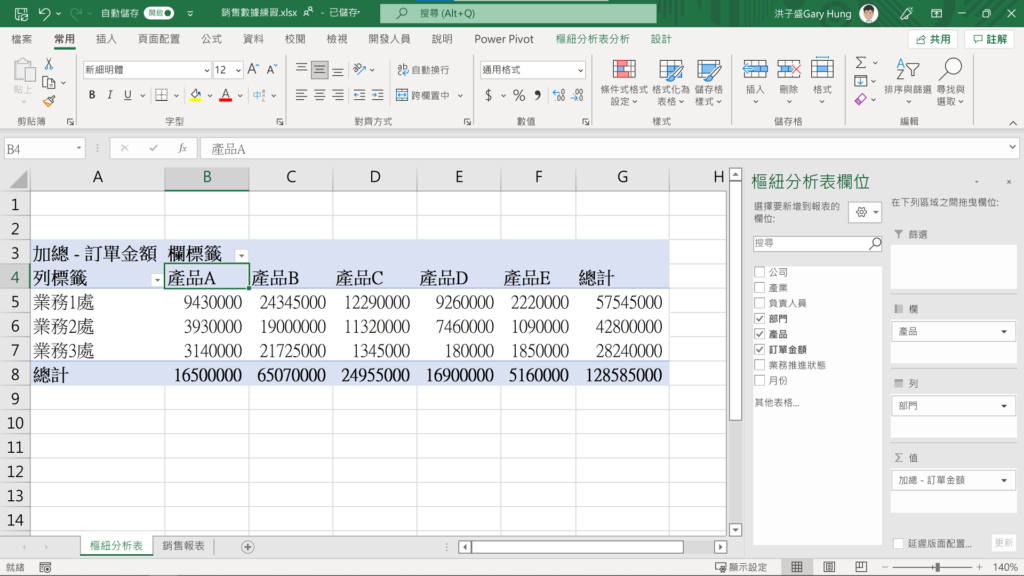
Task: Switch to the 插入 (Insert) ribbon tab
Action: (106, 39)
